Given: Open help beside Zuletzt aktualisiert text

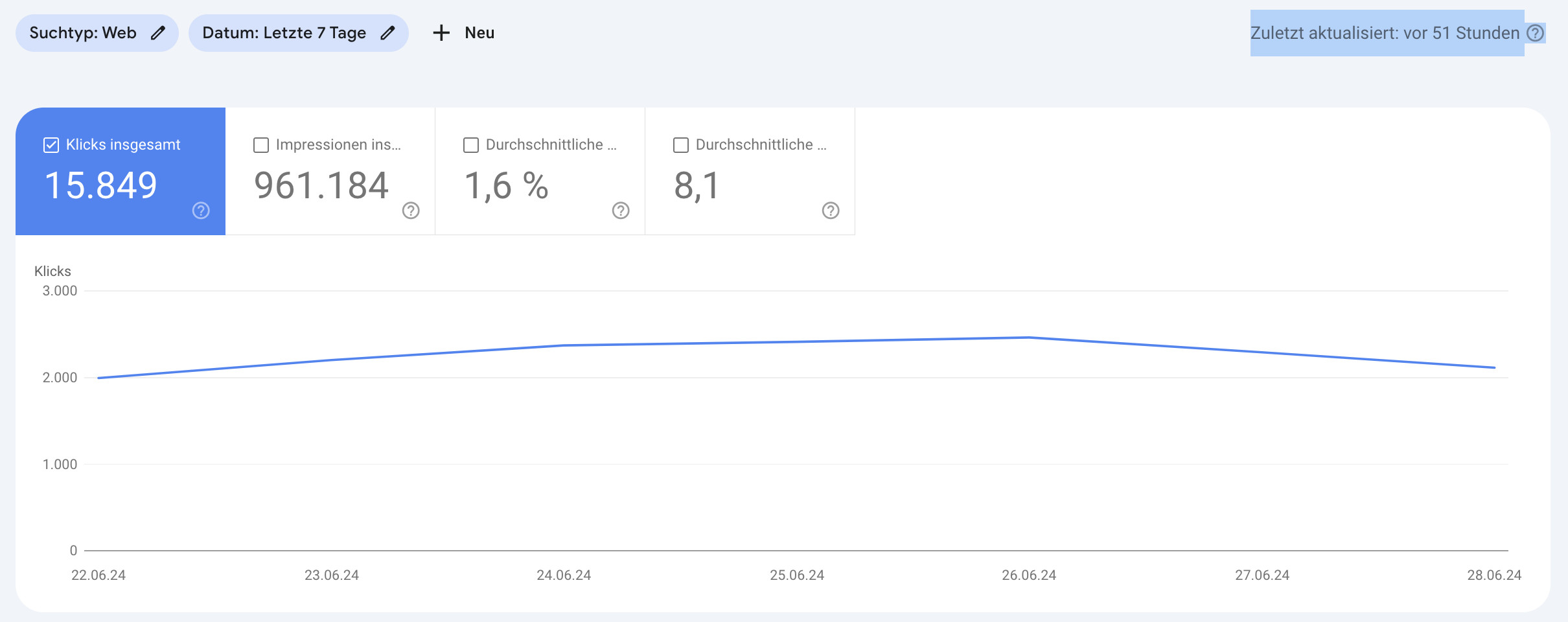Looking at the screenshot, I should 1536,32.
